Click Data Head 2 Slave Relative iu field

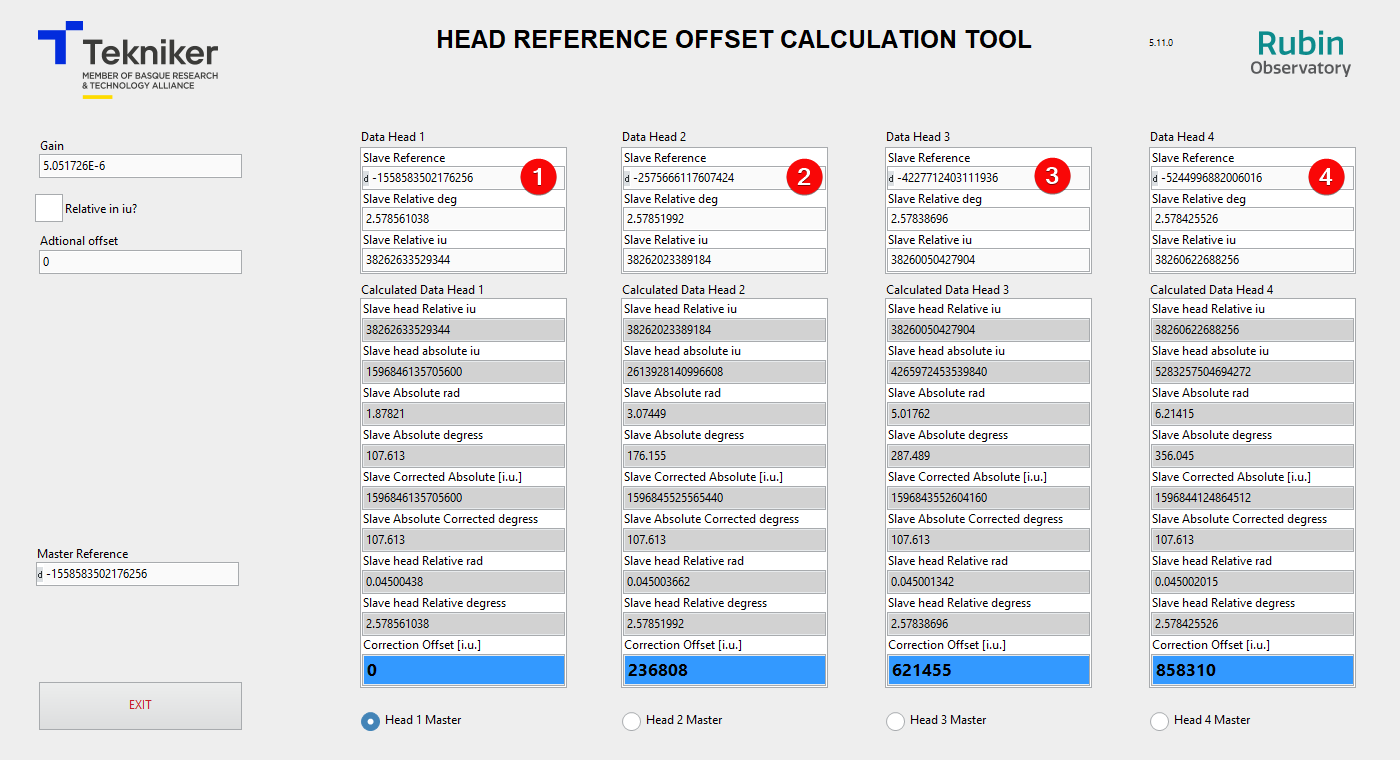(x=725, y=260)
